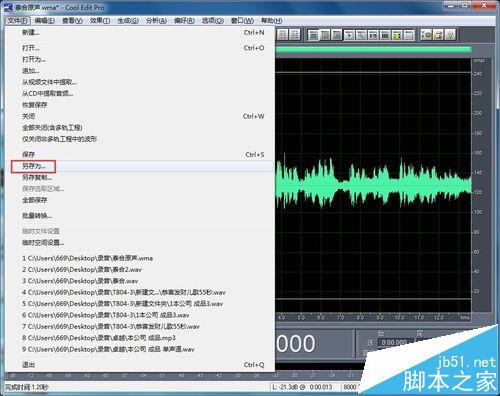Open 临时空间设置... from the menu
The image size is (500, 396).
pos(140,242)
